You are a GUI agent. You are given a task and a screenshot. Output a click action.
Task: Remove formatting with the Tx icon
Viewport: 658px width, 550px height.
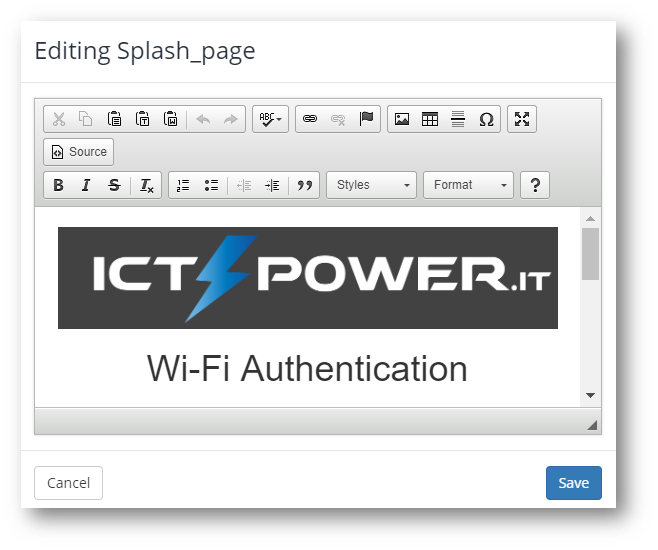(x=146, y=185)
